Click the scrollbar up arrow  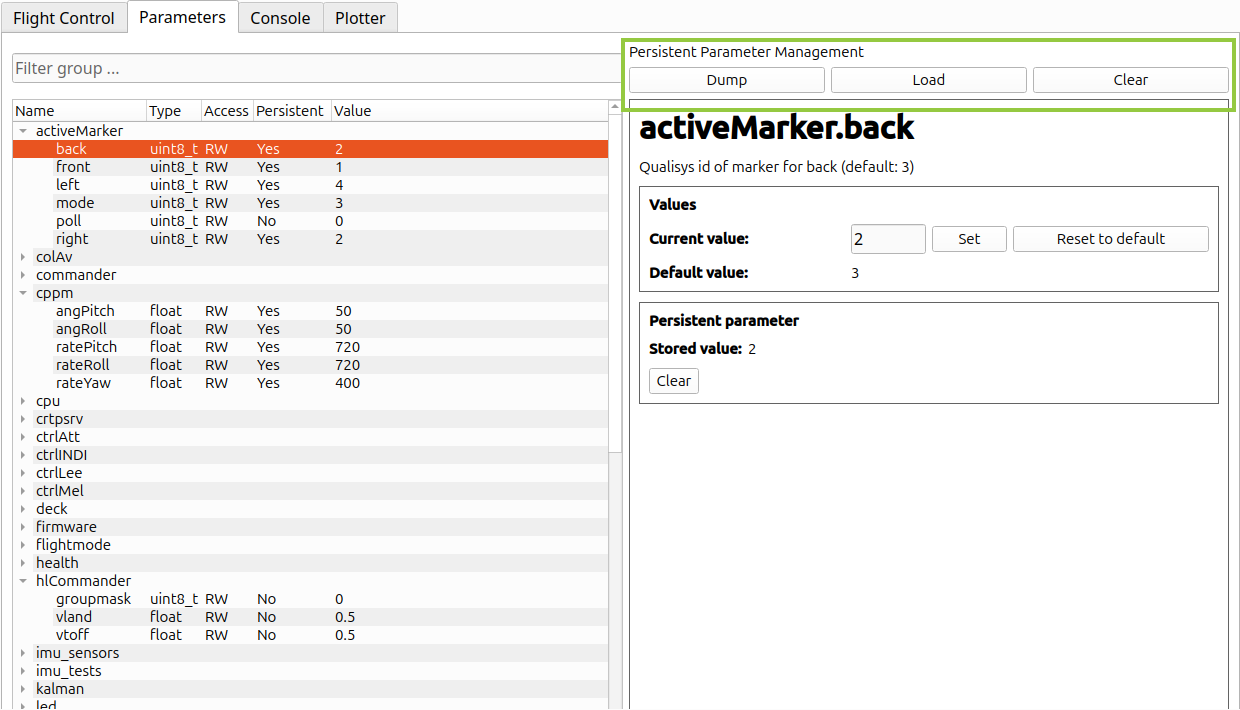click(615, 107)
